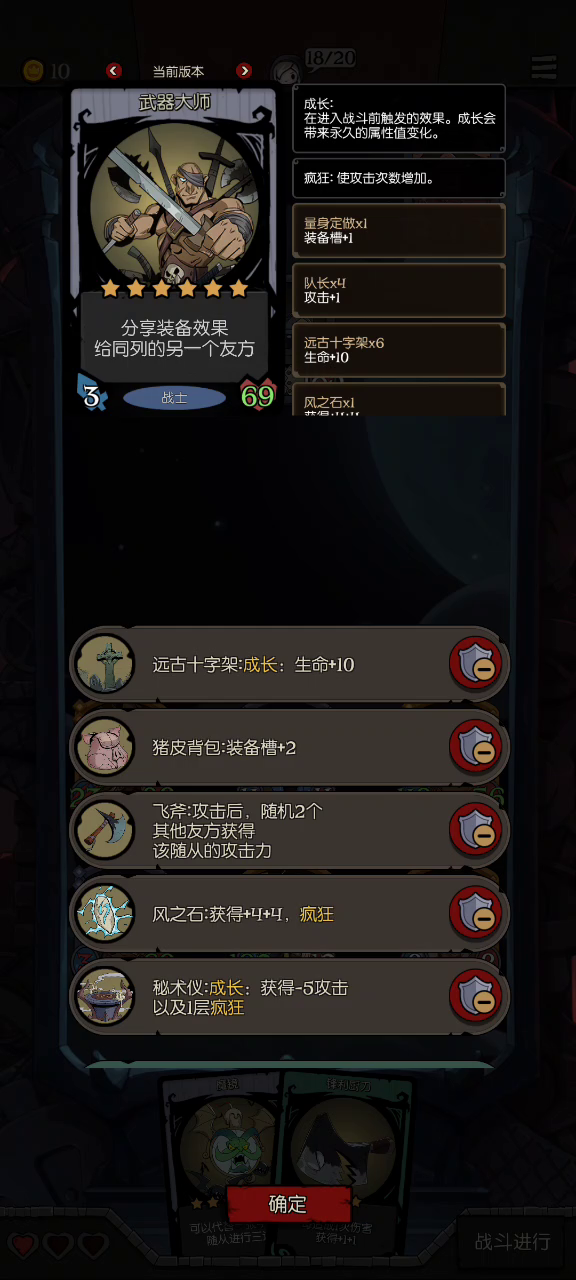Click the pigskin backpack (猪皮背包) icon
The height and width of the screenshot is (1280, 576).
click(104, 747)
